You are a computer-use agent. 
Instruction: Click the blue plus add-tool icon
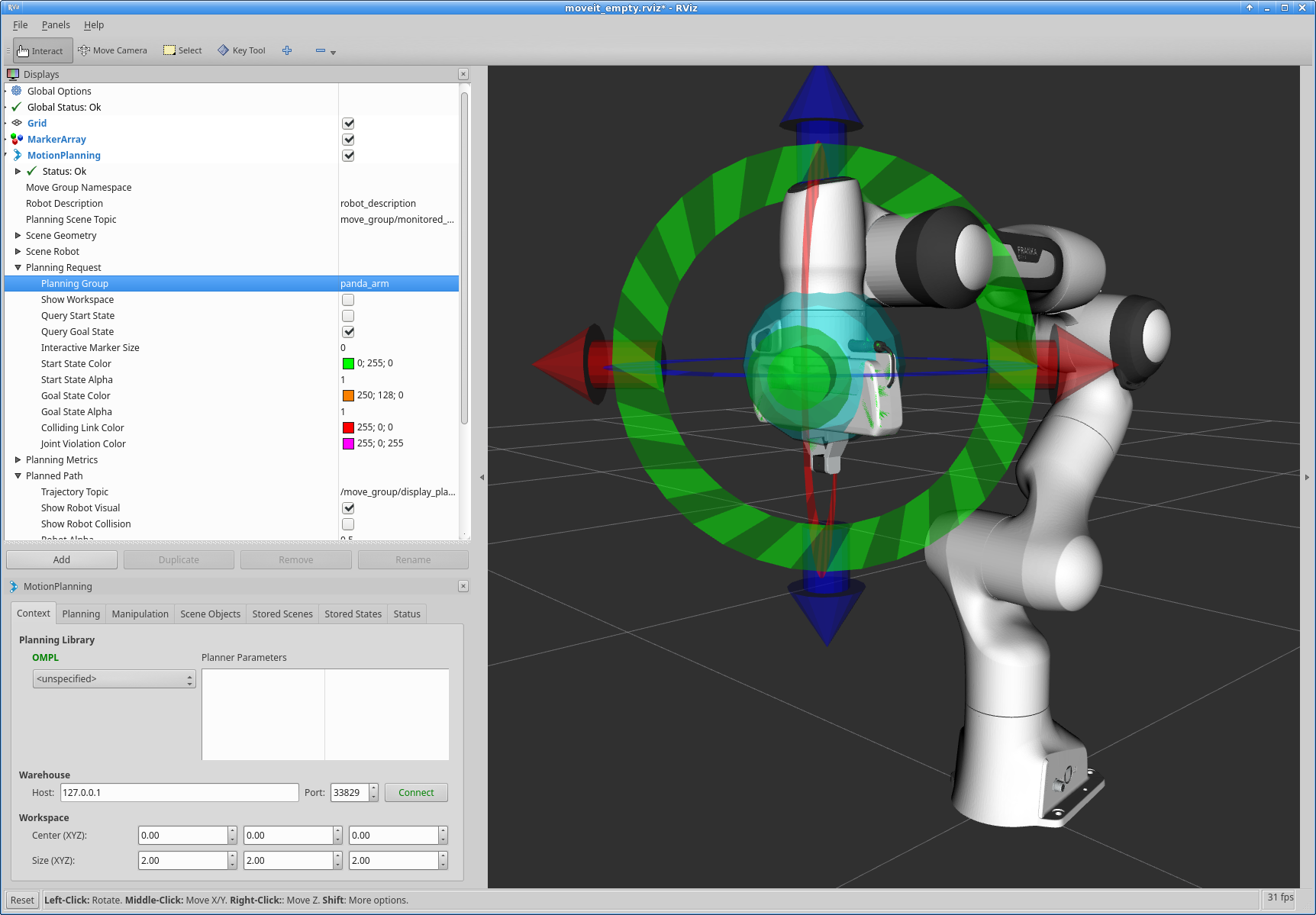click(287, 51)
